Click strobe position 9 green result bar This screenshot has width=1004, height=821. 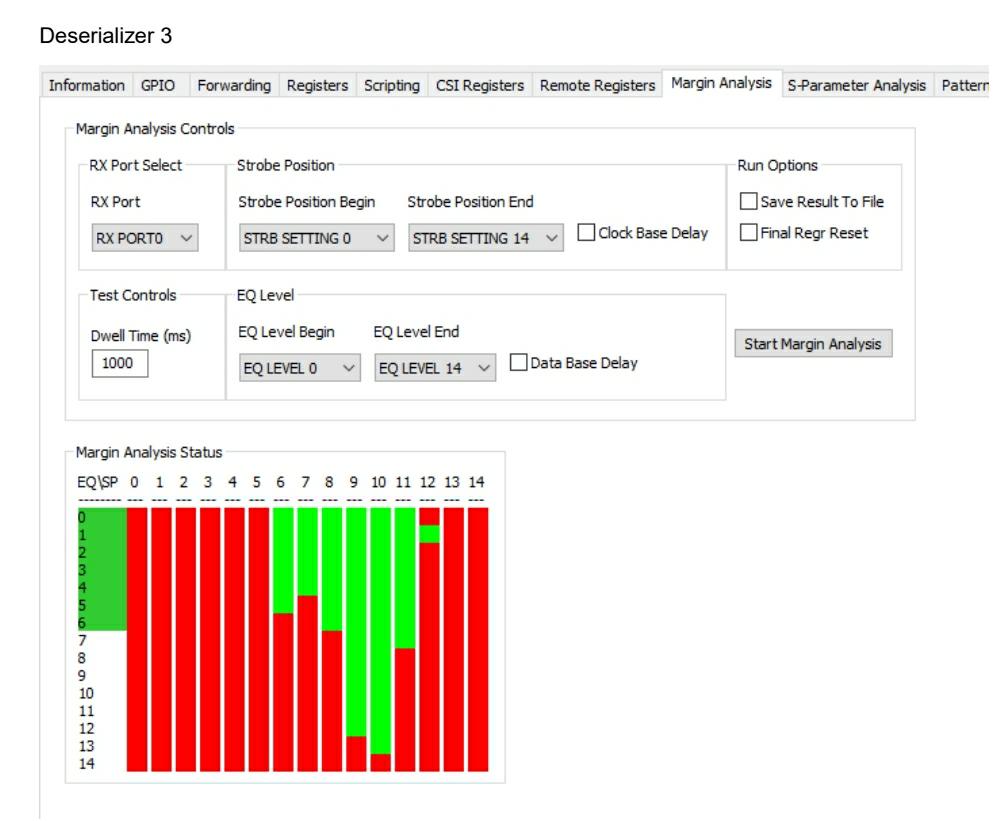click(x=357, y=622)
